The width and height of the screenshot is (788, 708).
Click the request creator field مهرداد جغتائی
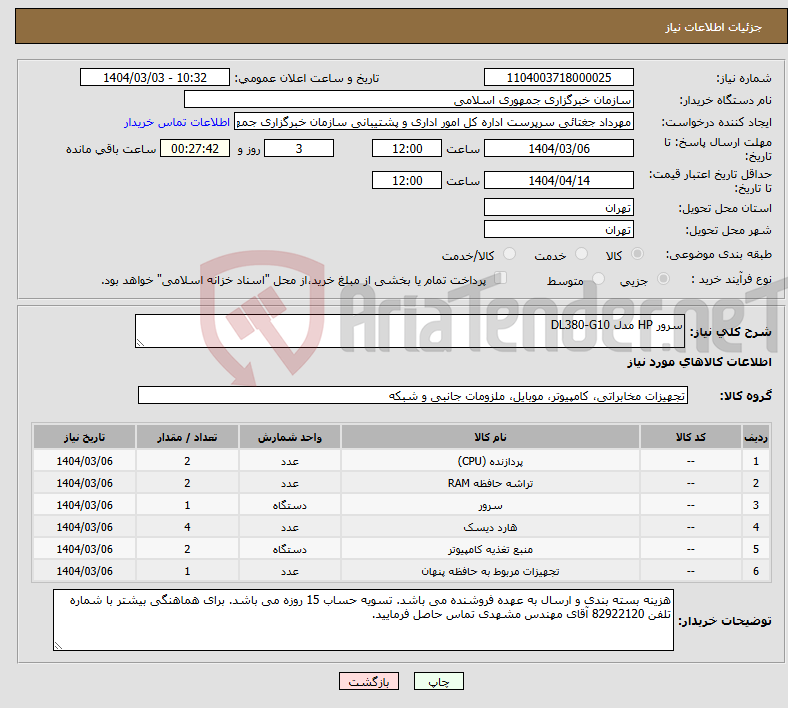434,122
